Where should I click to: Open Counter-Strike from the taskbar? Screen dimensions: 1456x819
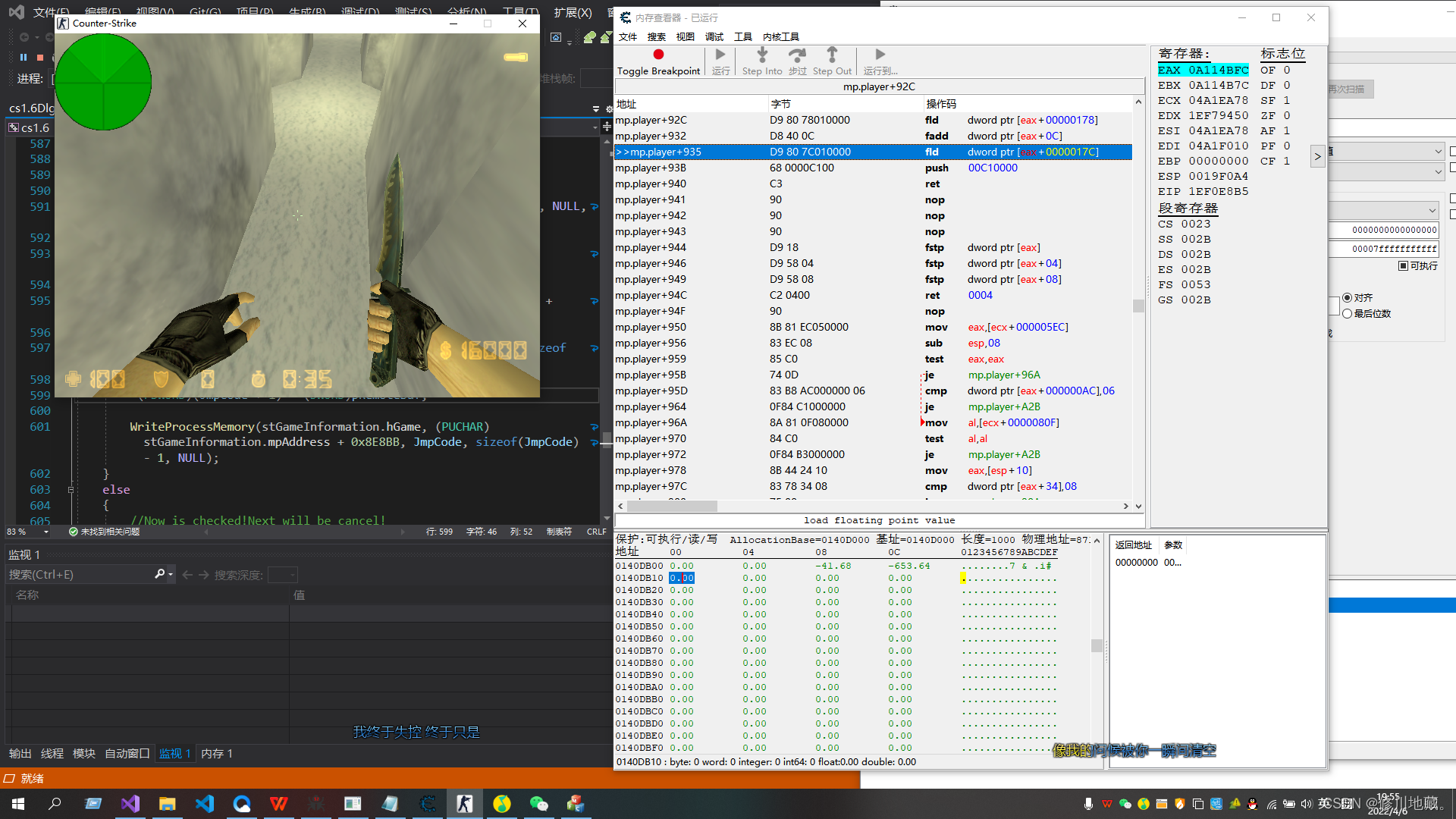pos(465,804)
